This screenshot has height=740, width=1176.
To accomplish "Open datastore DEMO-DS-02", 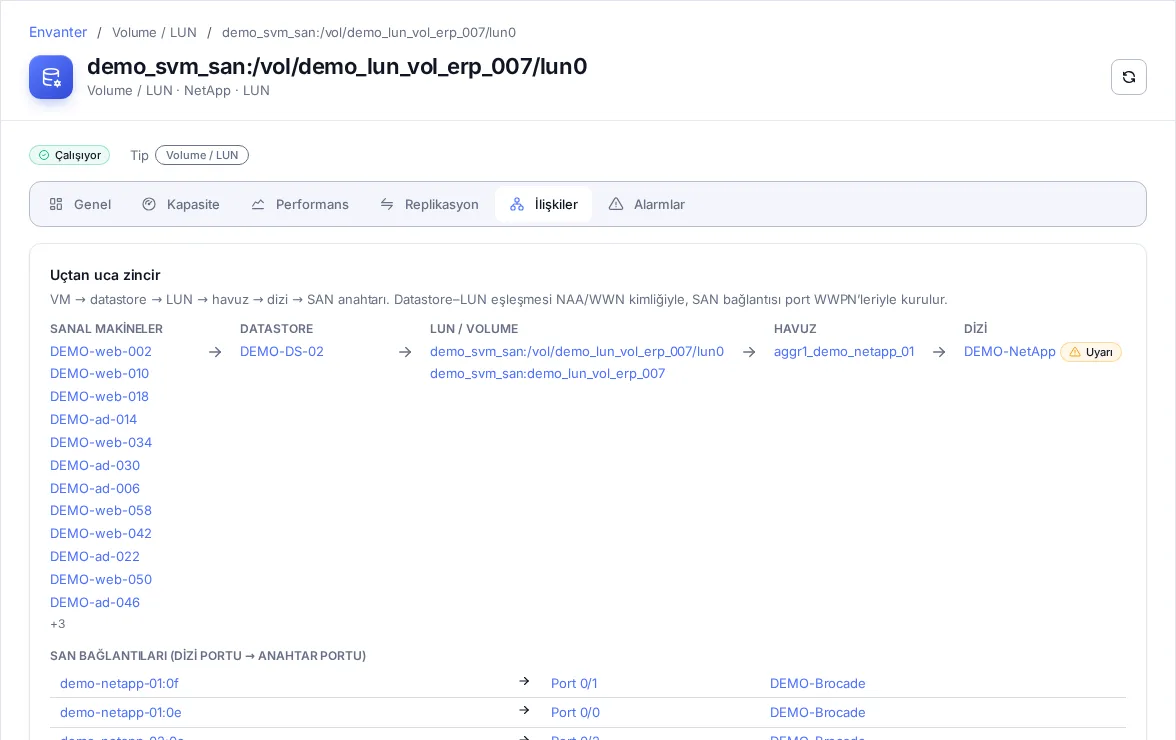I will 282,352.
